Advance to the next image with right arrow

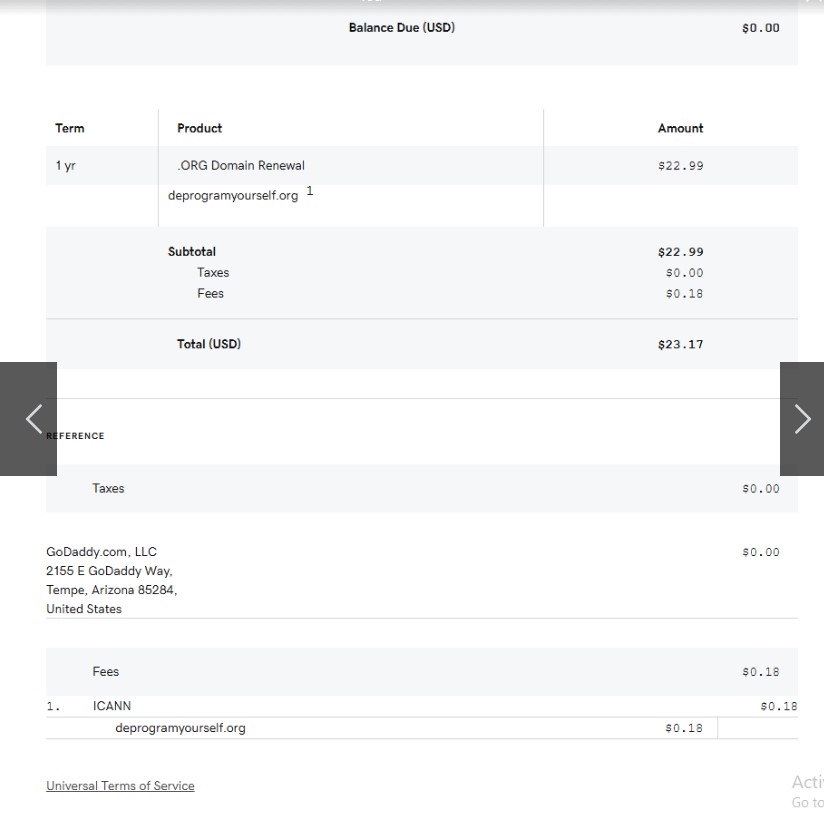coord(801,419)
